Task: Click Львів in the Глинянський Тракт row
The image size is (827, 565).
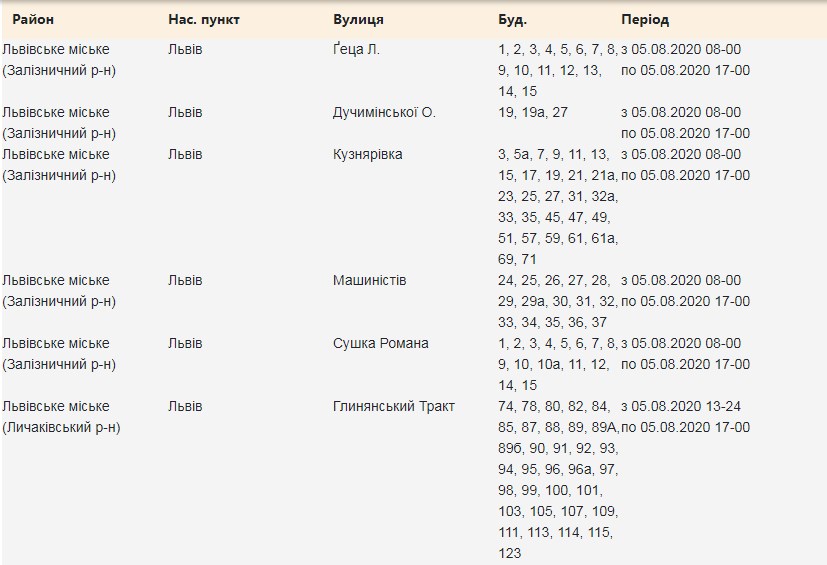Action: pyautogui.click(x=185, y=406)
